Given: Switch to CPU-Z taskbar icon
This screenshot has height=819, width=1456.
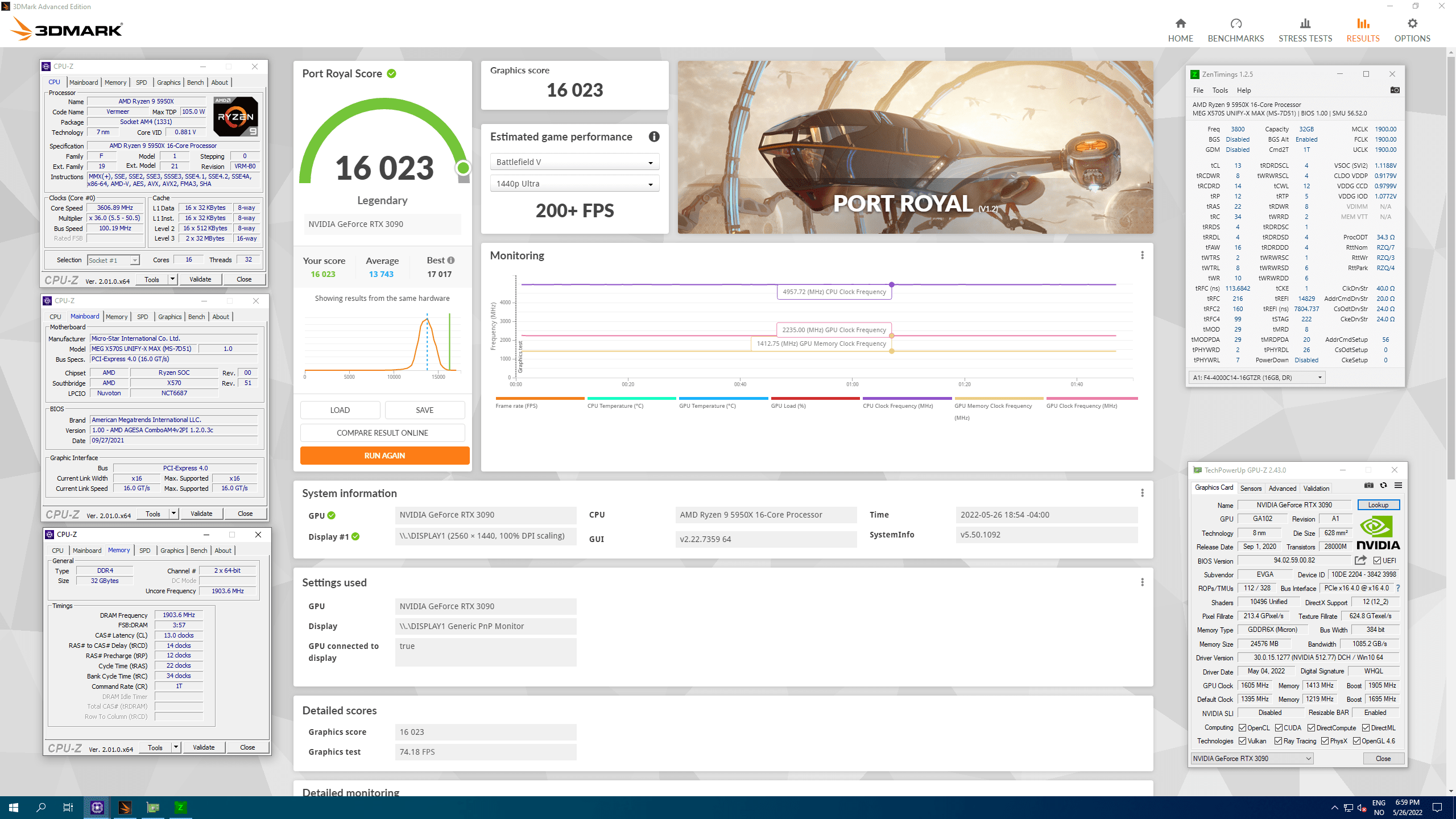Looking at the screenshot, I should [x=97, y=807].
